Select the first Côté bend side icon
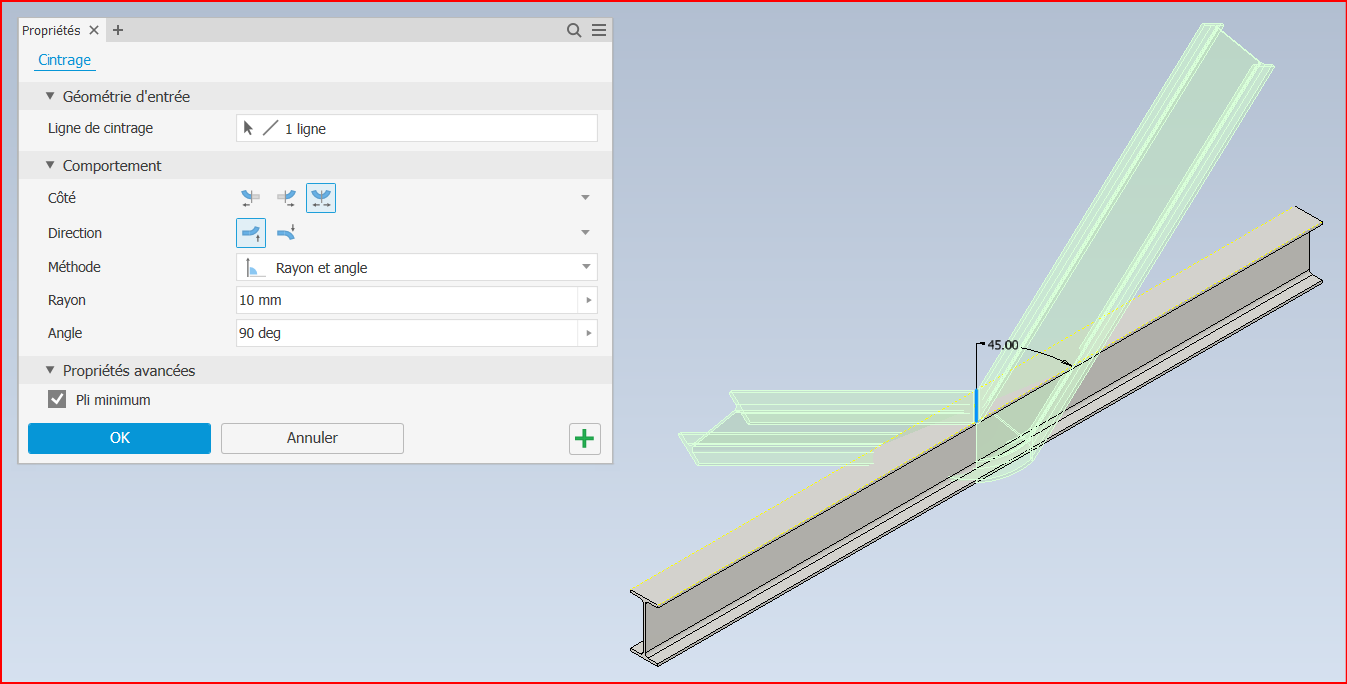This screenshot has height=684, width=1347. coord(250,199)
